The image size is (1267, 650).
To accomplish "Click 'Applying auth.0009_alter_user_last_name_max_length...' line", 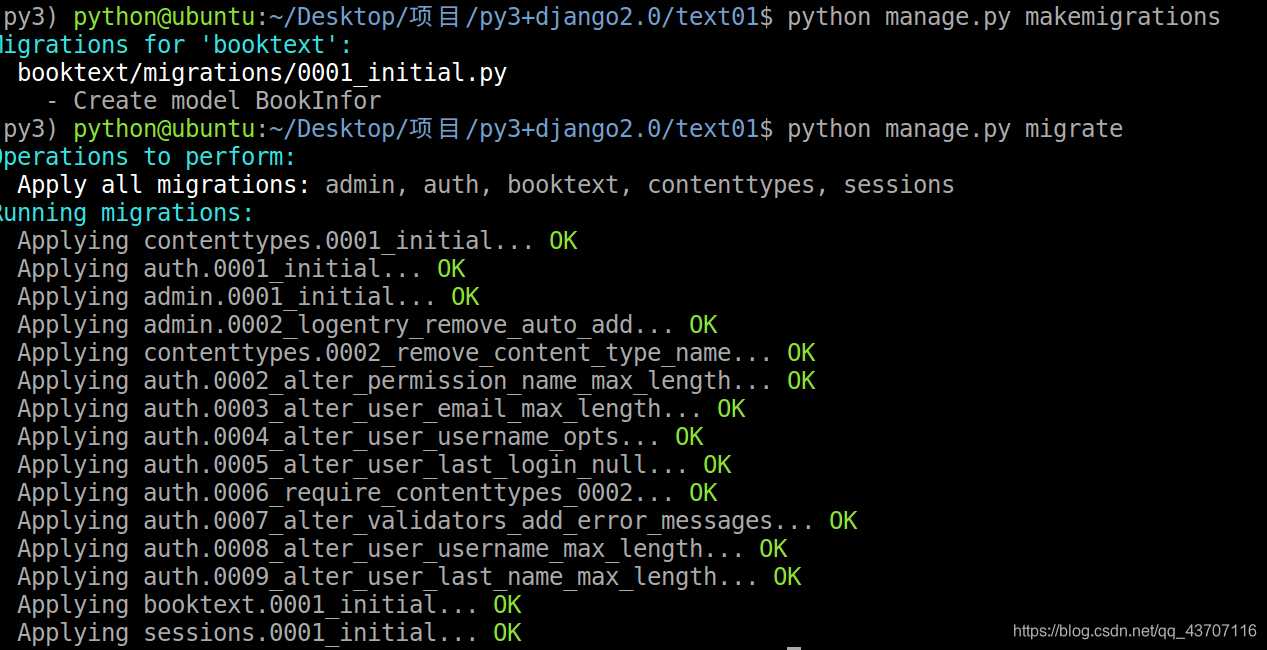I will coord(409,577).
